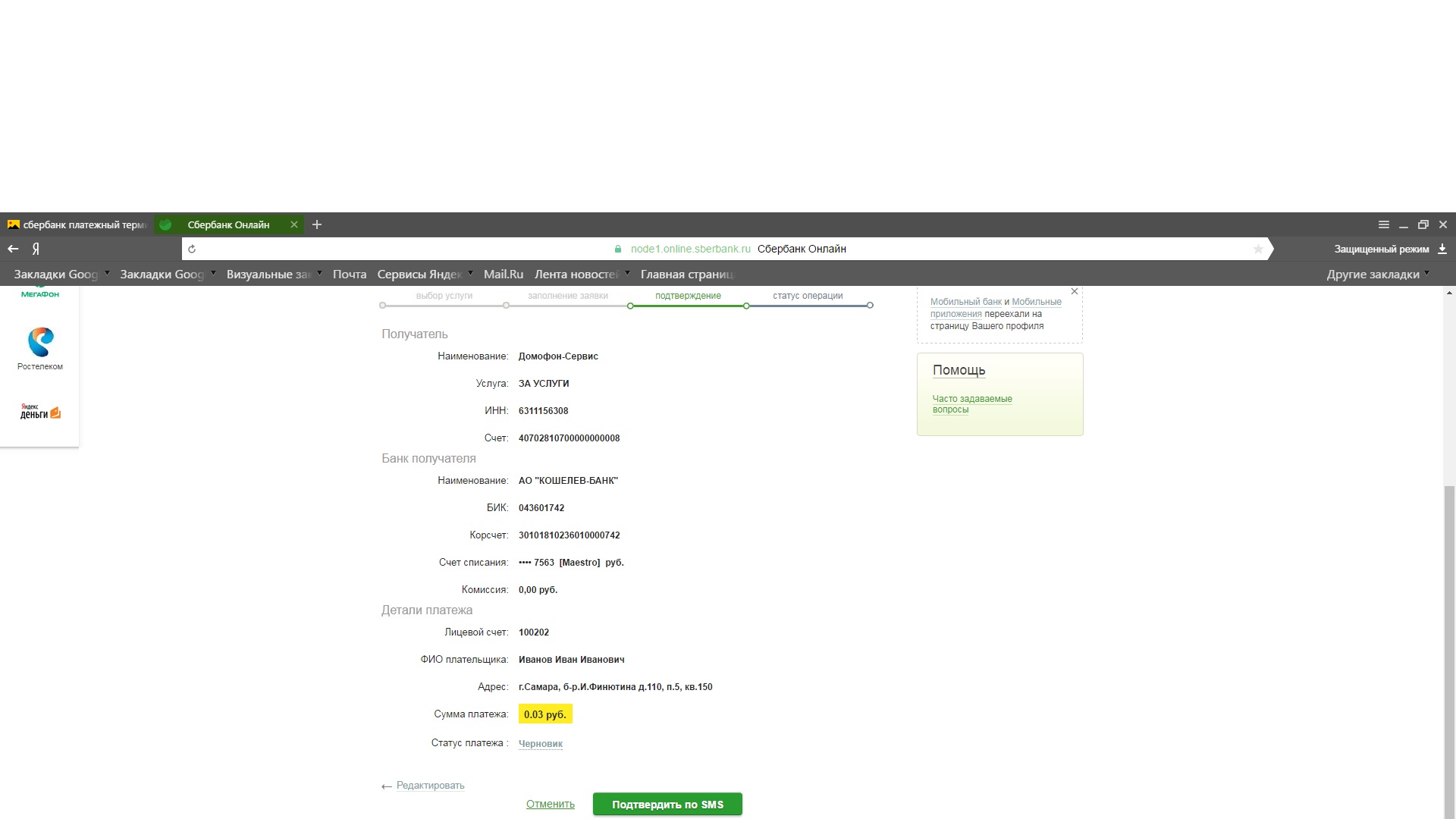Open the browser hamburger menu
This screenshot has height=819, width=1456.
click(1383, 224)
